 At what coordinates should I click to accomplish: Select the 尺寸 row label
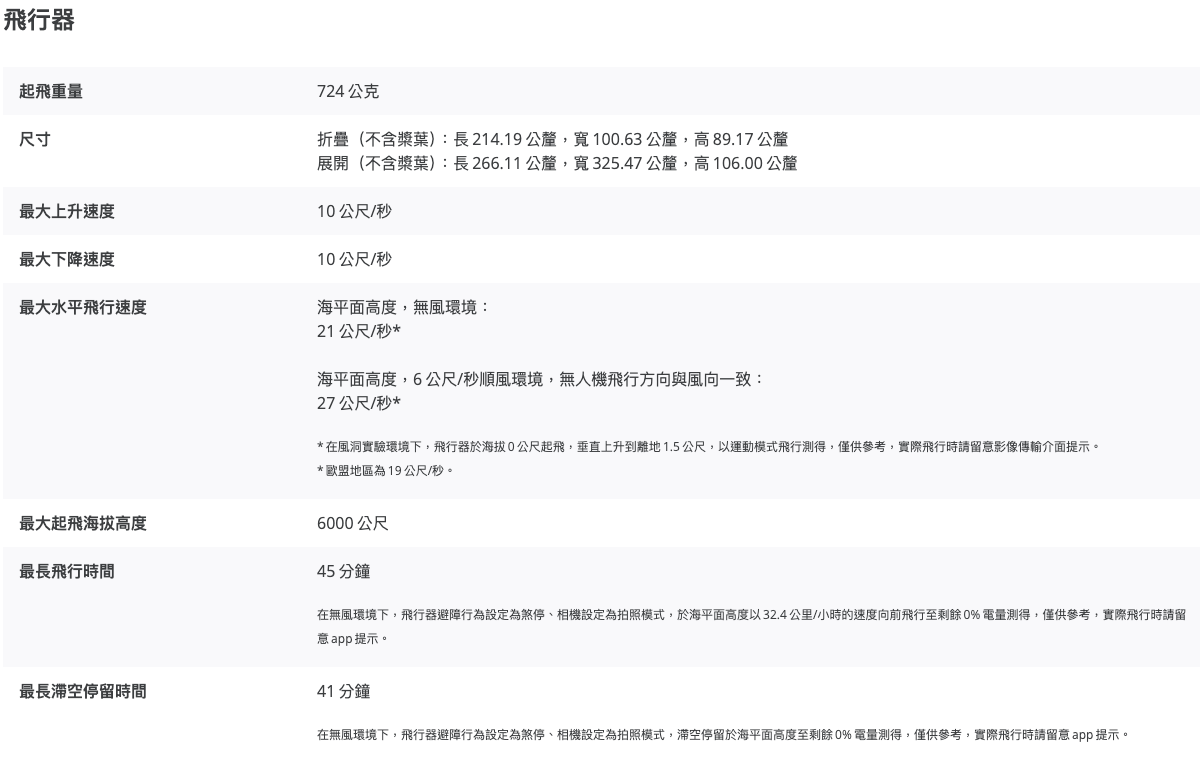click(x=35, y=139)
